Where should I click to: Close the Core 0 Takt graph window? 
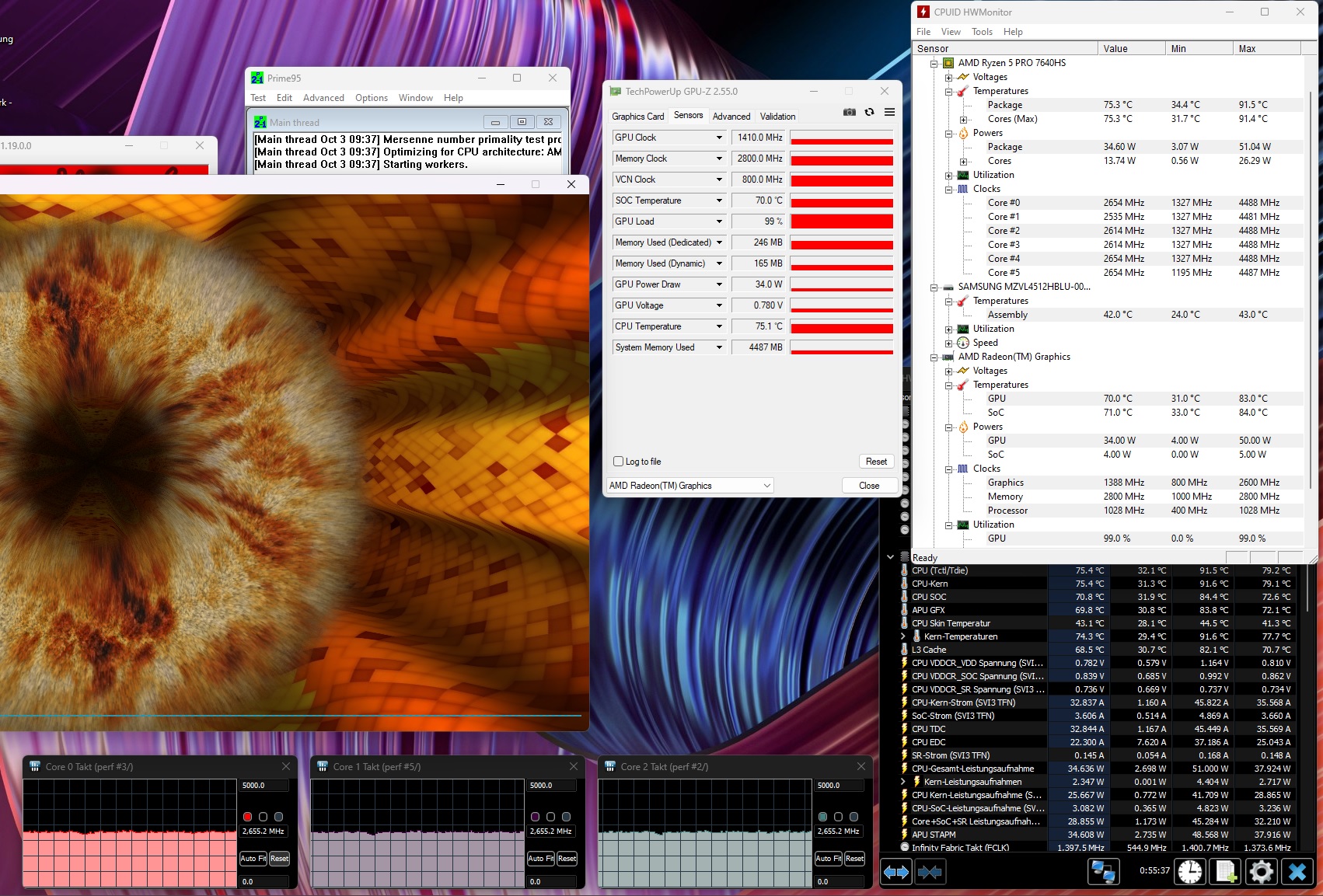(286, 766)
